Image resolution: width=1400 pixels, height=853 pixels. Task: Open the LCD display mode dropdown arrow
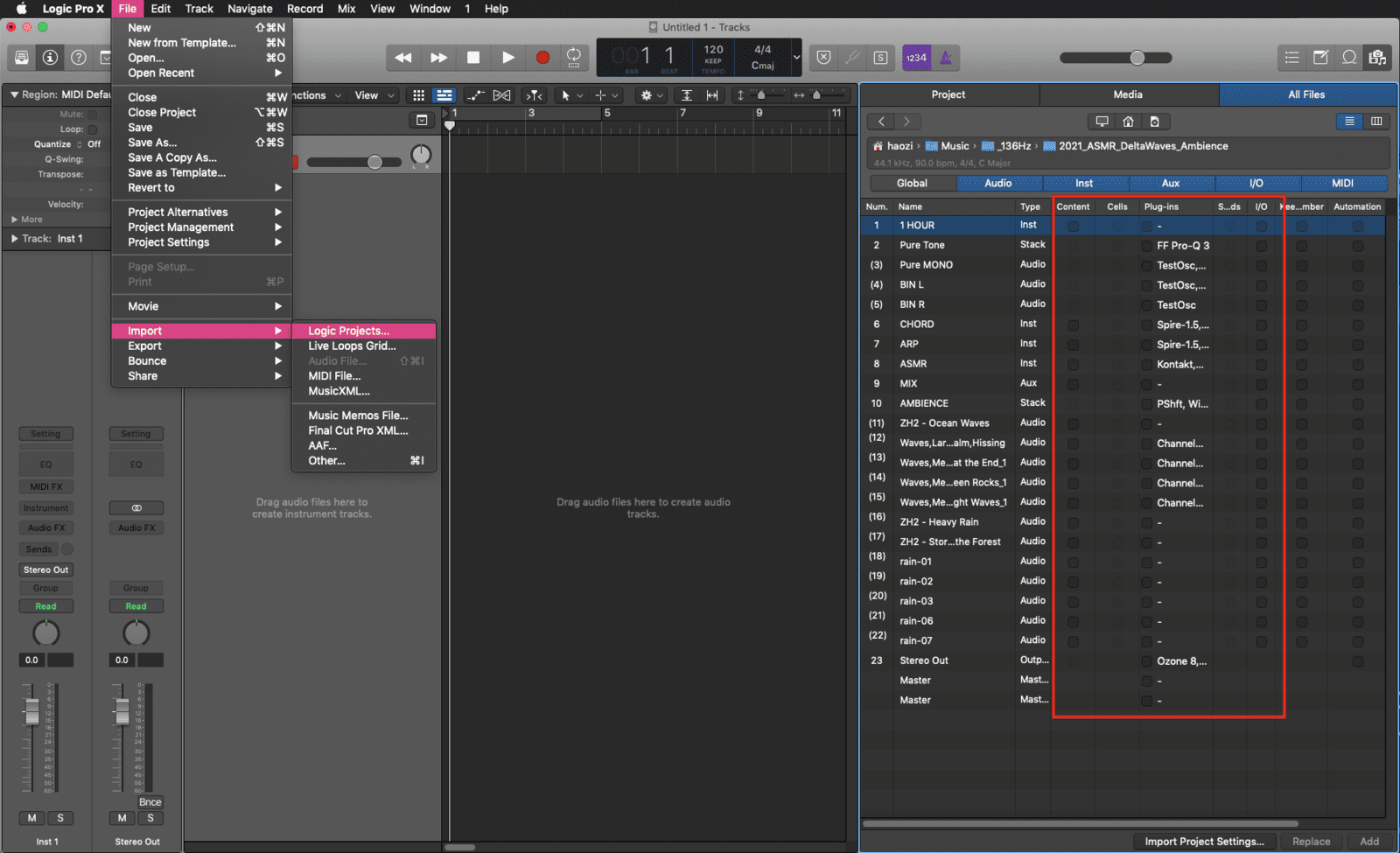click(x=796, y=58)
